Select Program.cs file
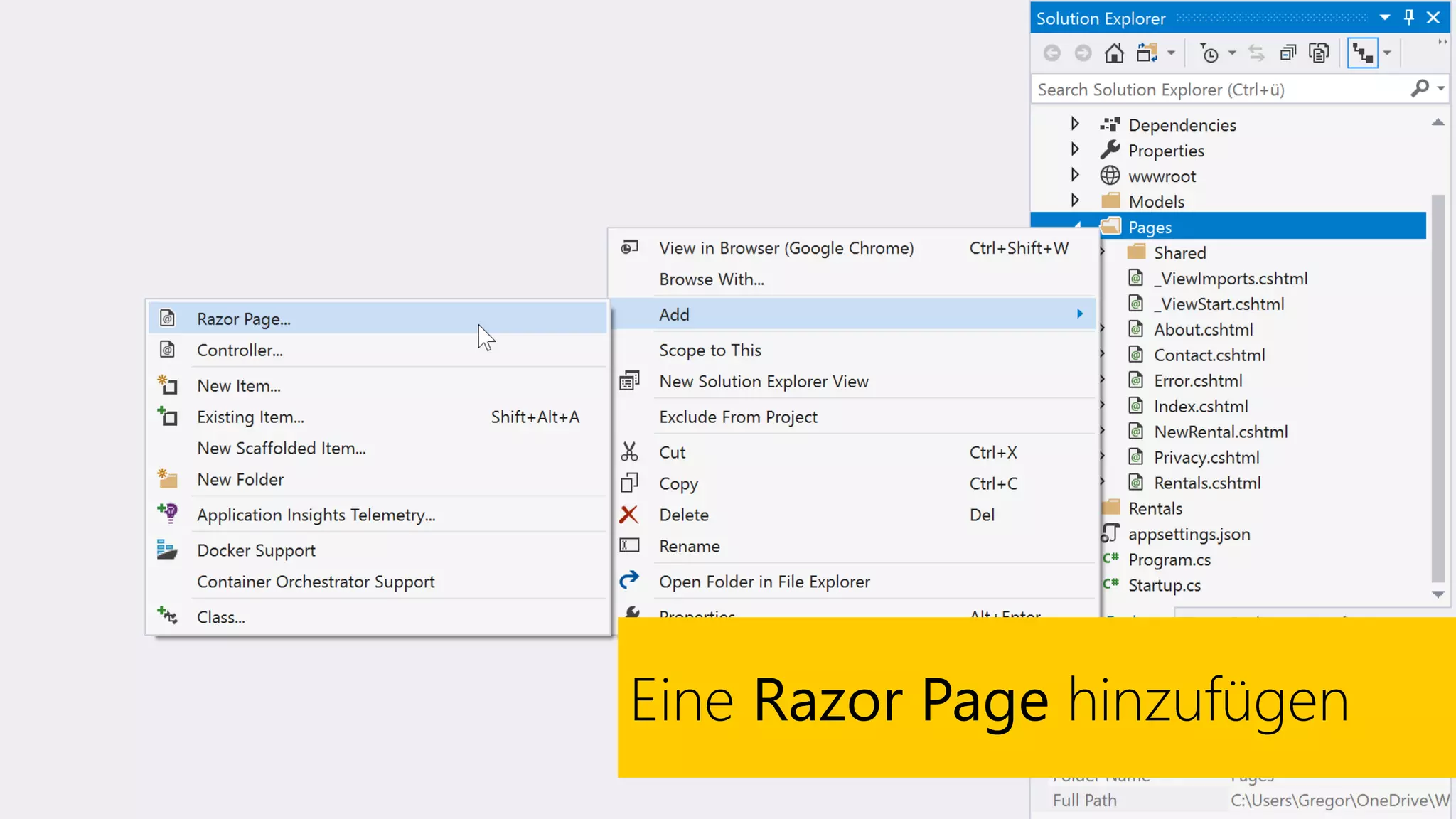The width and height of the screenshot is (1456, 819). pyautogui.click(x=1169, y=560)
